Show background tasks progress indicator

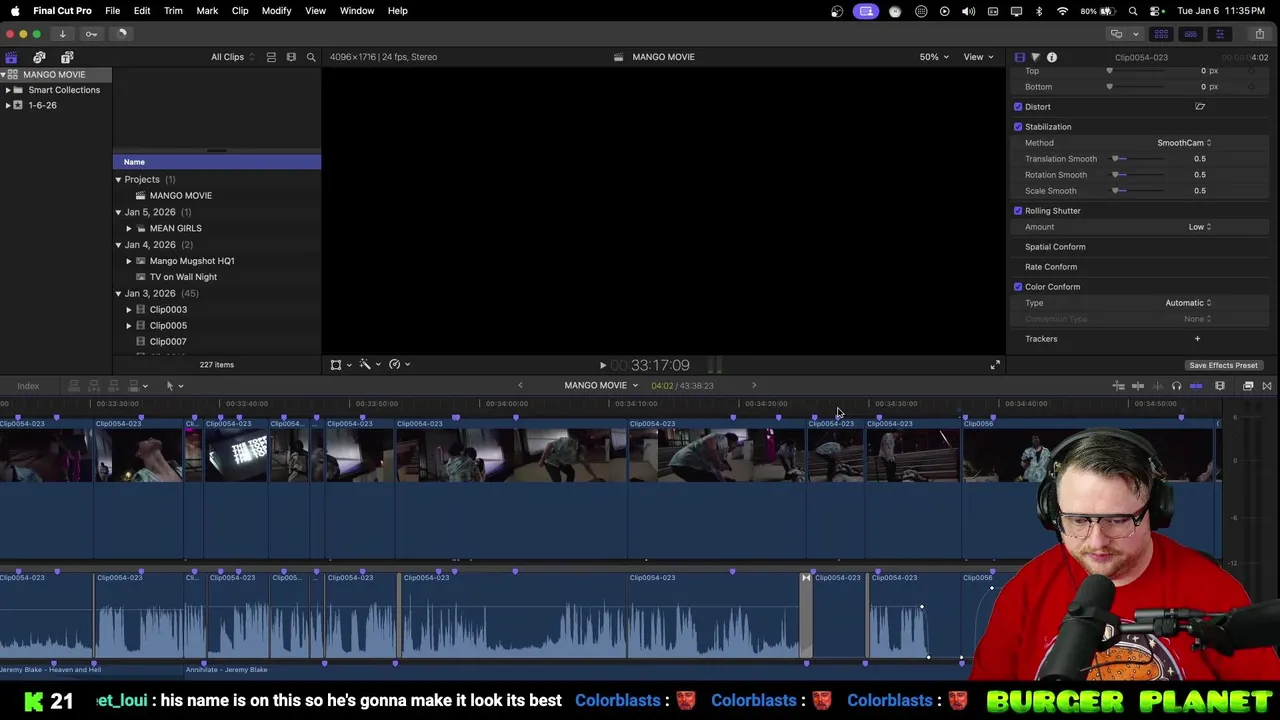tap(121, 34)
